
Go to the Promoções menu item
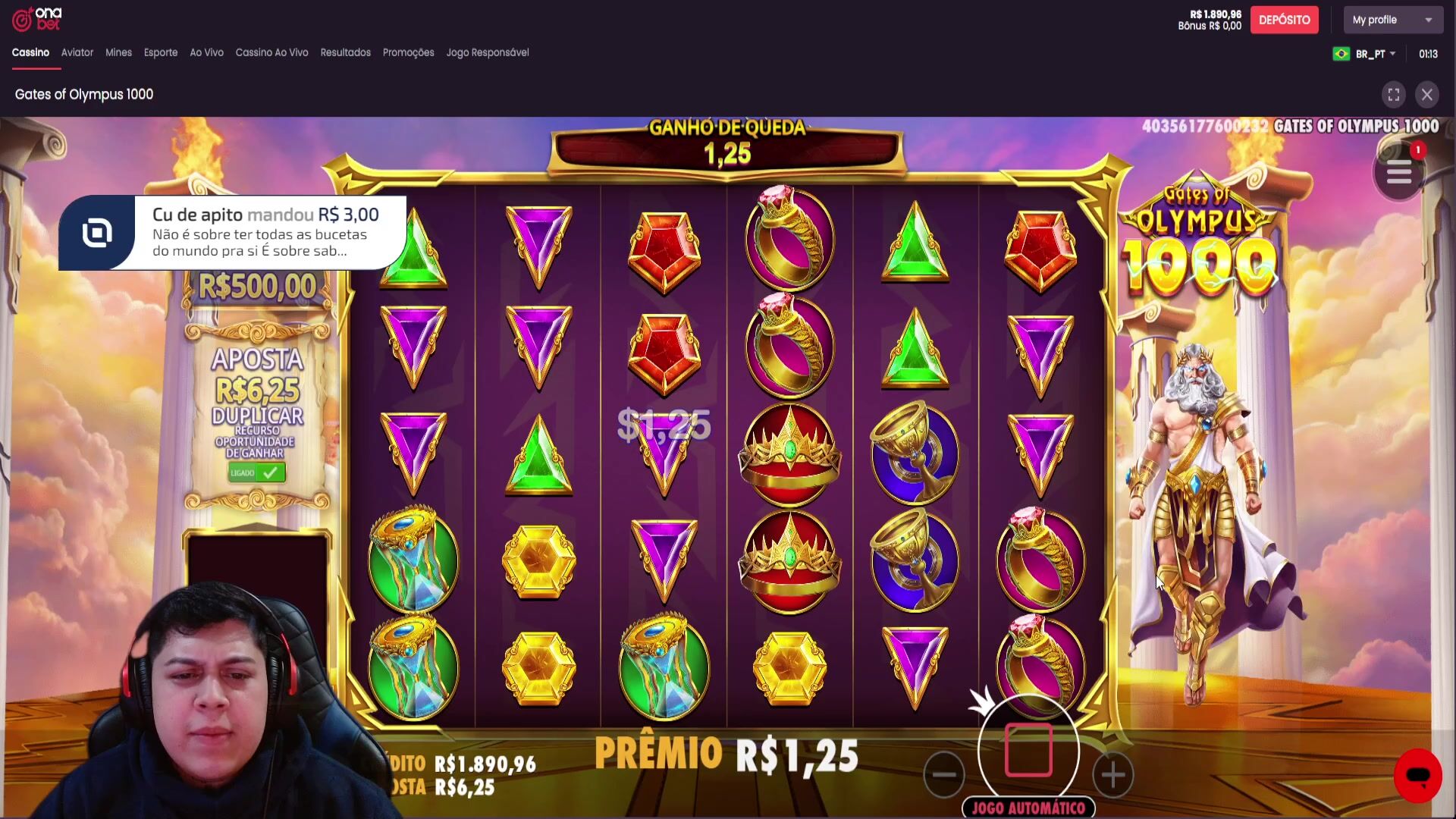pyautogui.click(x=408, y=52)
